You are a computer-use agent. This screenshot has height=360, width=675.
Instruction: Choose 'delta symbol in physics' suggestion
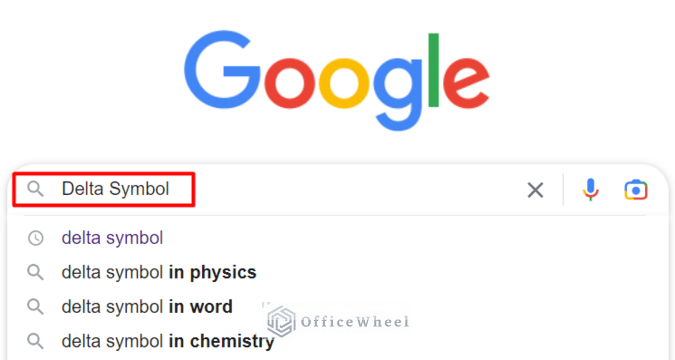pyautogui.click(x=159, y=272)
